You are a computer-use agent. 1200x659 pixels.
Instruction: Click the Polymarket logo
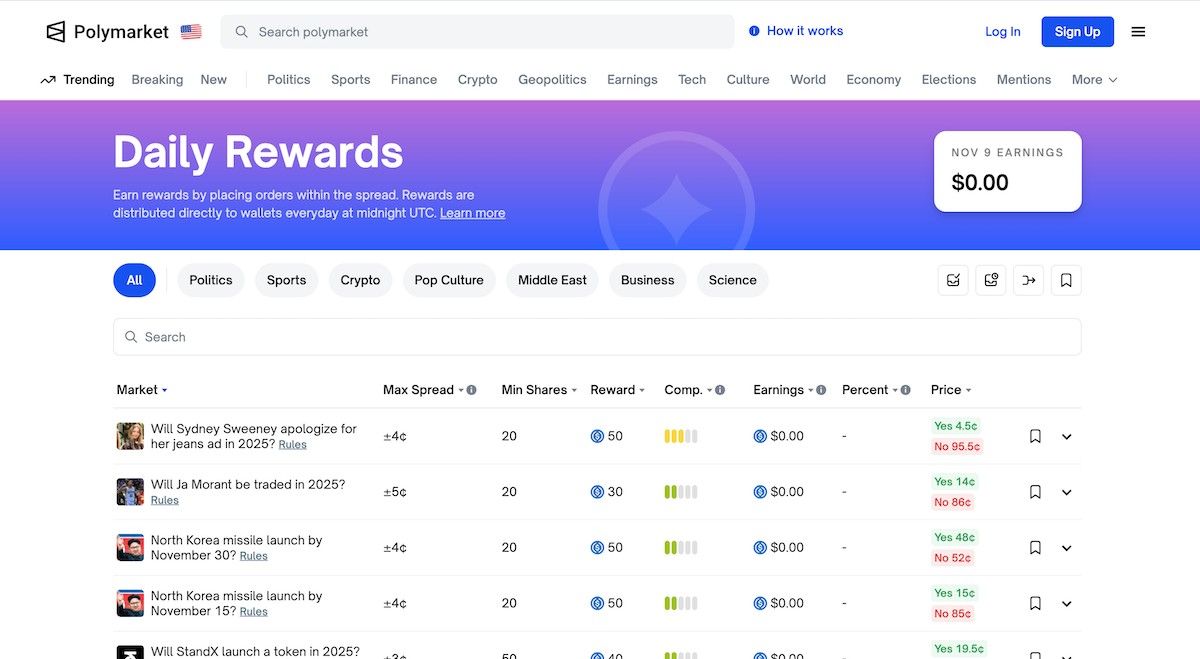107,32
